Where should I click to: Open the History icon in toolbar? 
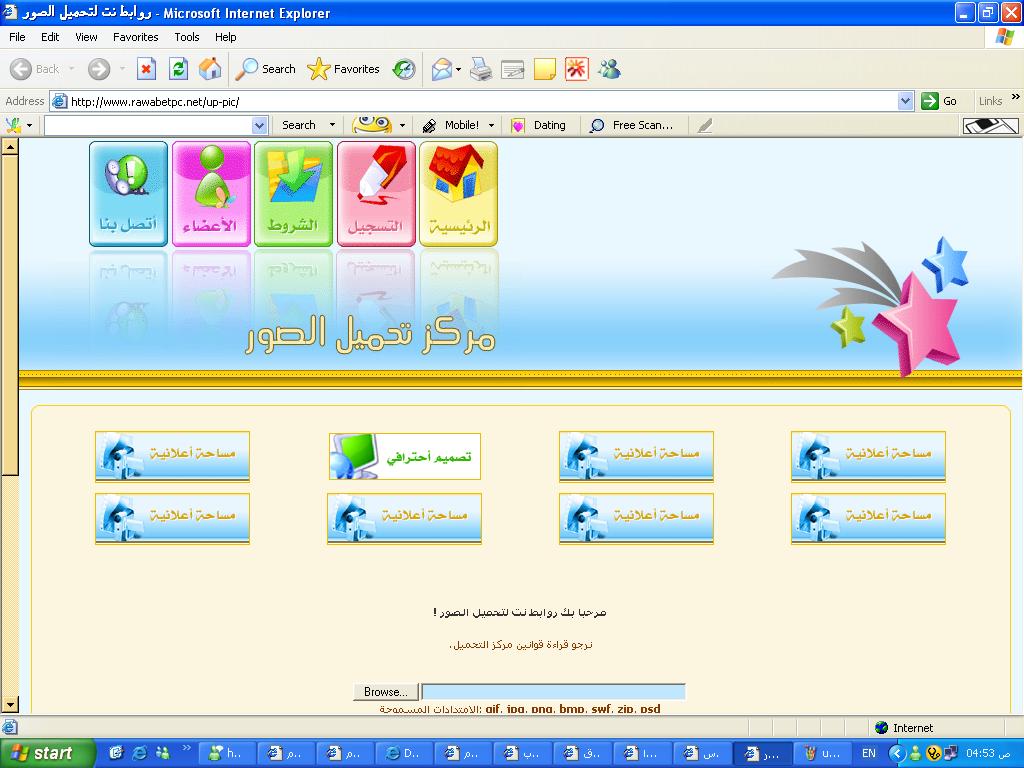[404, 69]
